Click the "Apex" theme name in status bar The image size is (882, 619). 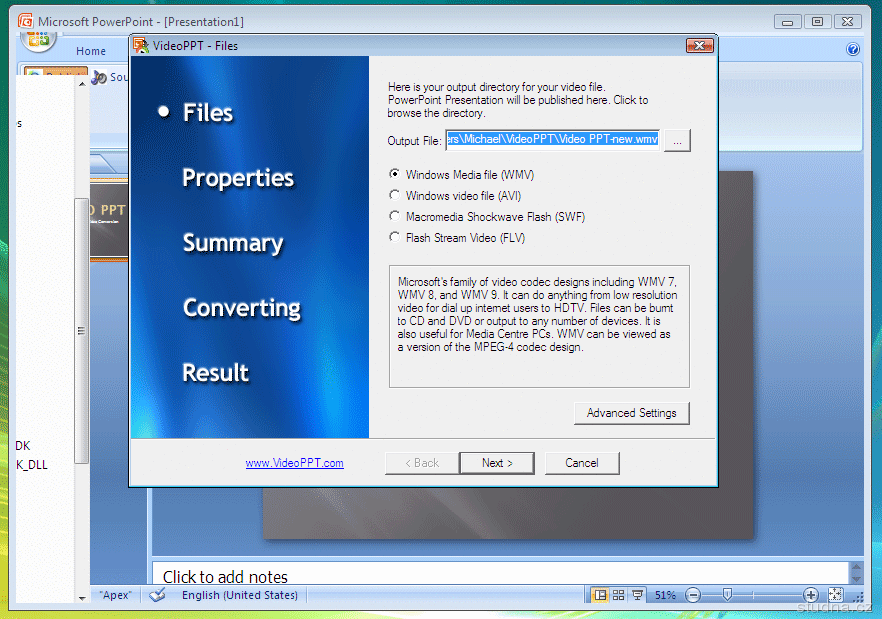pos(115,595)
